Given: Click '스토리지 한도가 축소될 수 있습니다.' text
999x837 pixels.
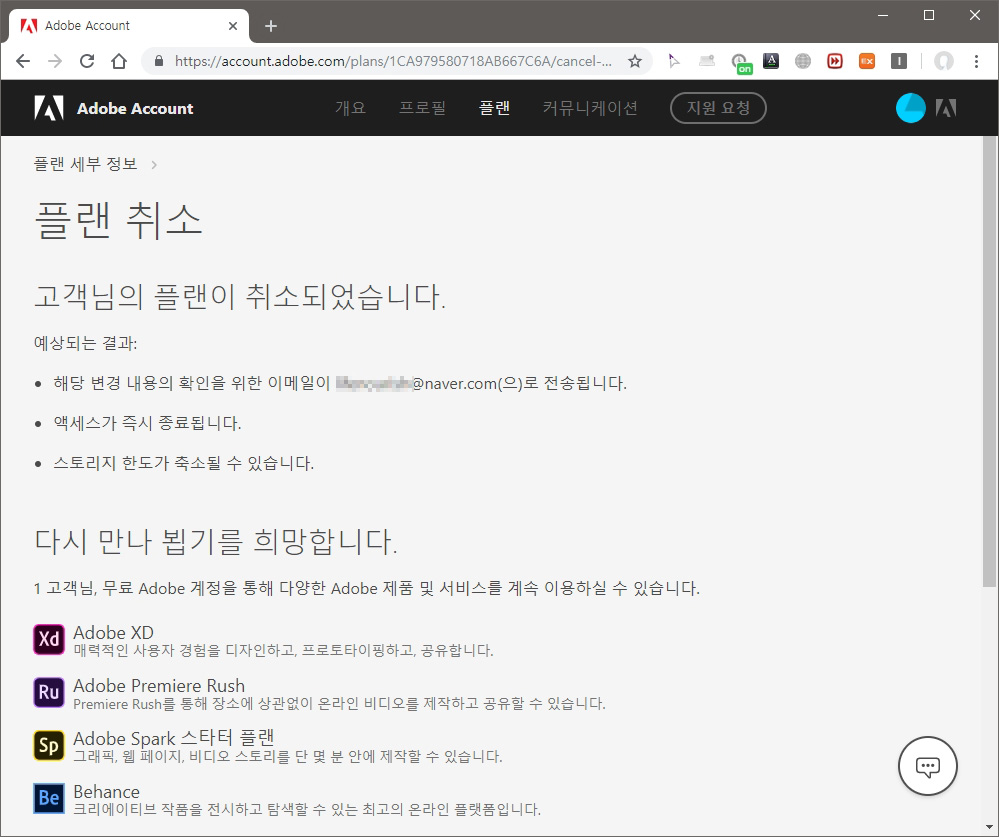Looking at the screenshot, I should pyautogui.click(x=183, y=463).
